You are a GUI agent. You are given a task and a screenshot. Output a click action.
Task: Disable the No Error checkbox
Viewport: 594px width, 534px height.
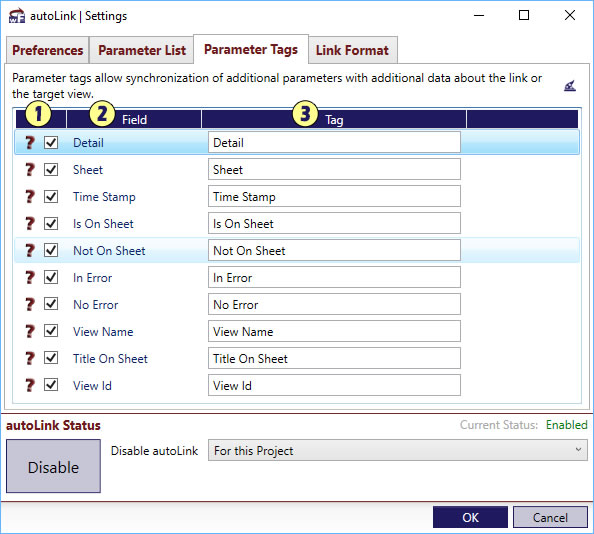(51, 304)
